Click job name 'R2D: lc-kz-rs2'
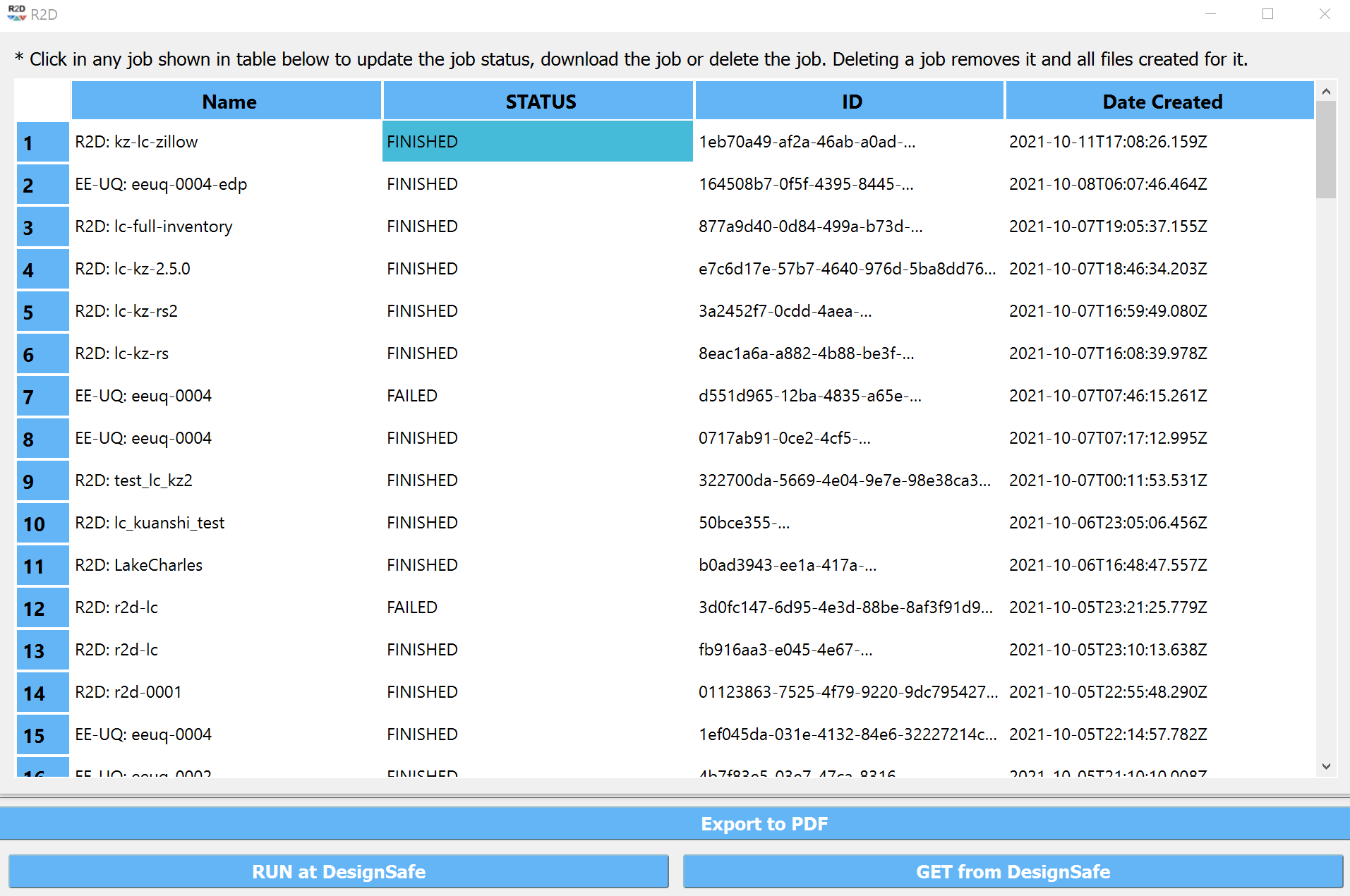1350x896 pixels. coord(126,311)
